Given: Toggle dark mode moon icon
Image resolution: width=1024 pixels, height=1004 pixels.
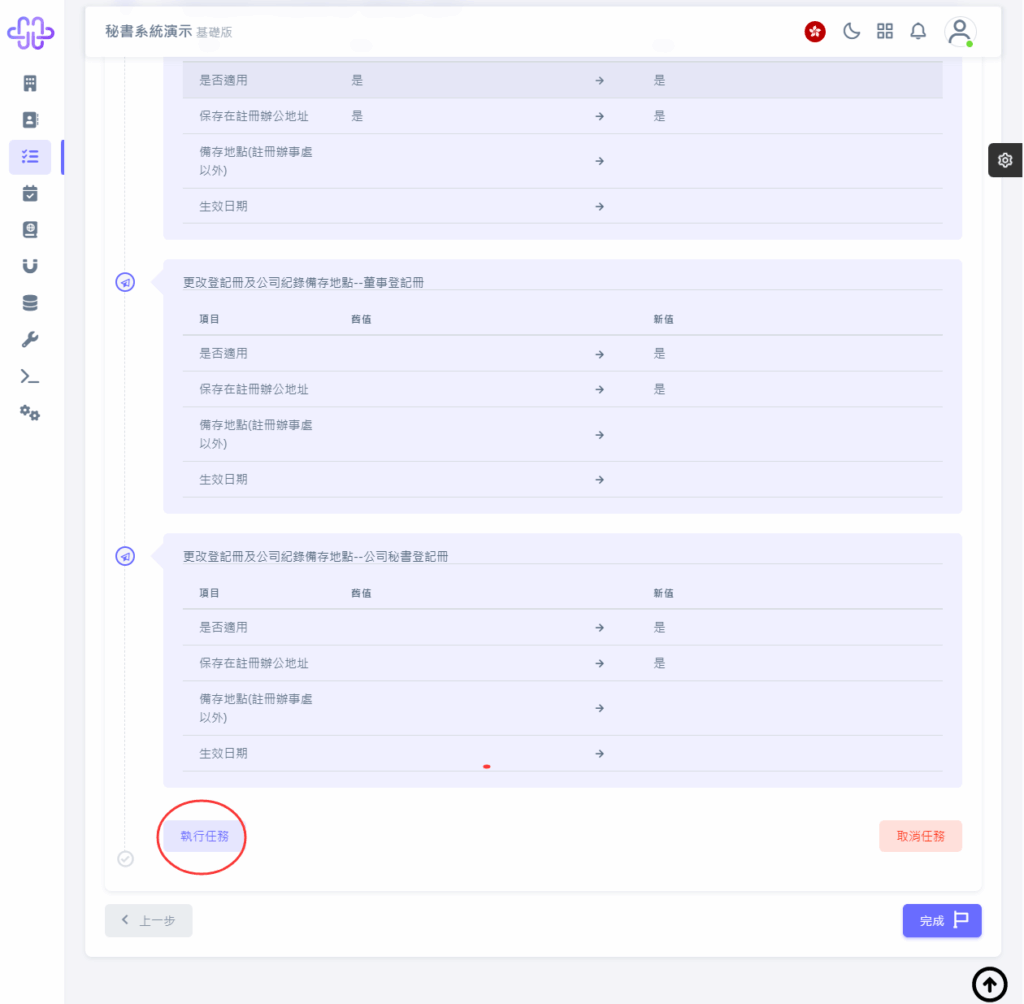Looking at the screenshot, I should pyautogui.click(x=851, y=31).
